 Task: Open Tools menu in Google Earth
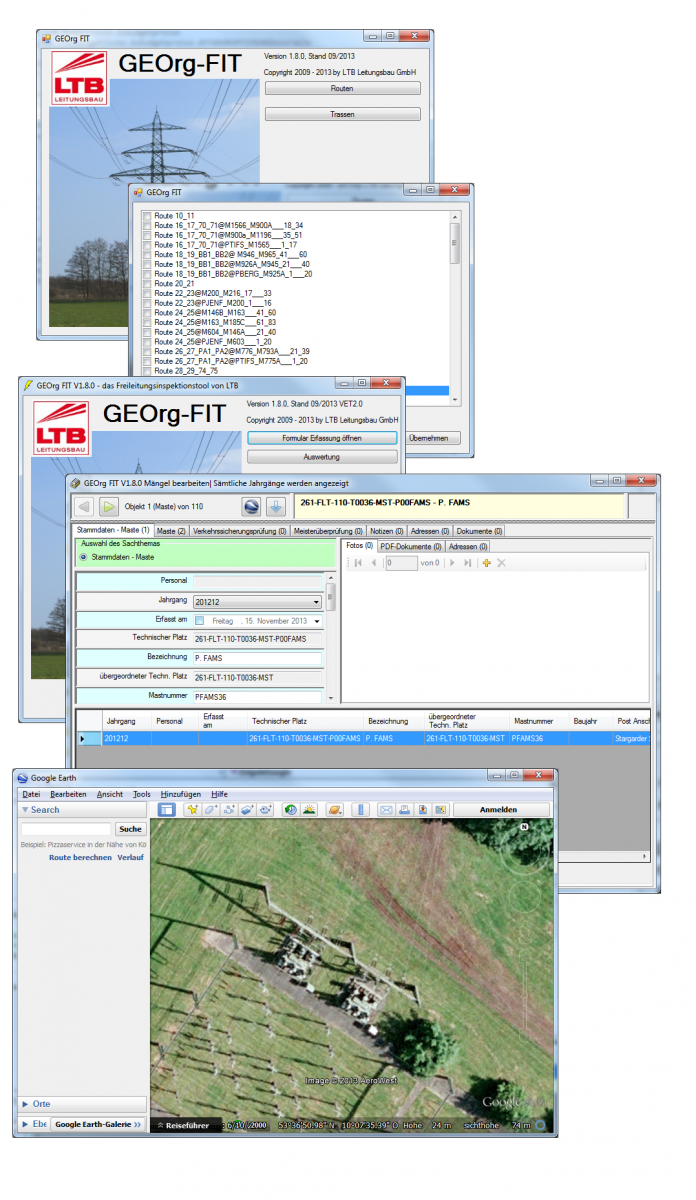(142, 794)
